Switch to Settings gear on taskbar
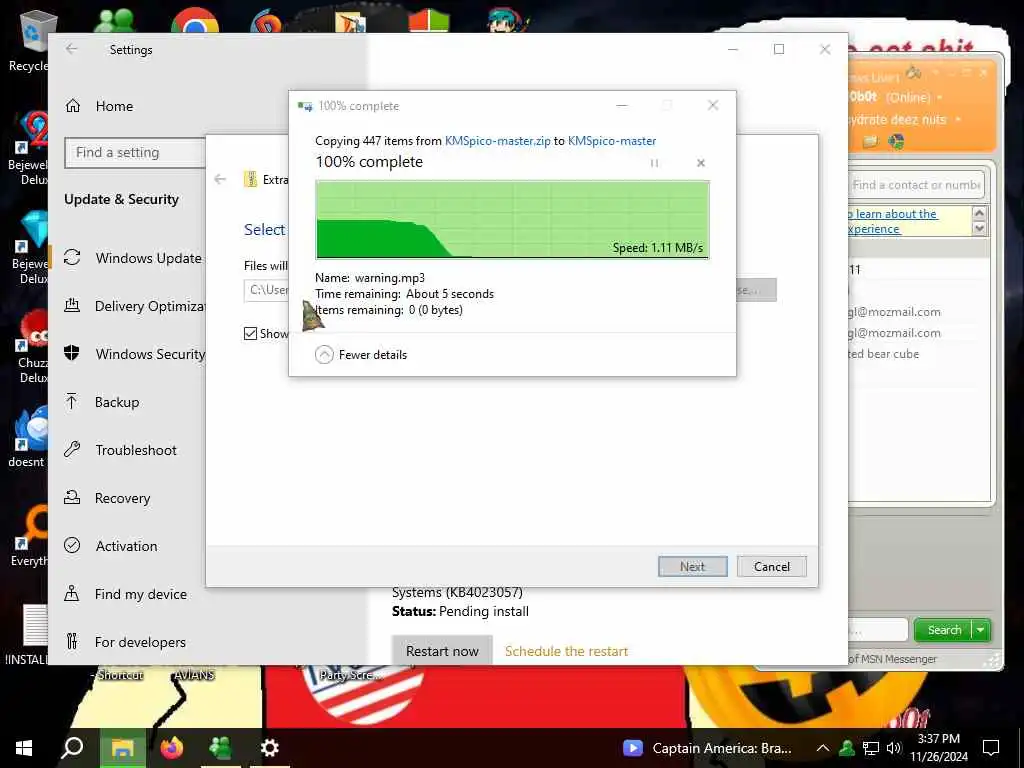Viewport: 1024px width, 768px height. tap(269, 748)
